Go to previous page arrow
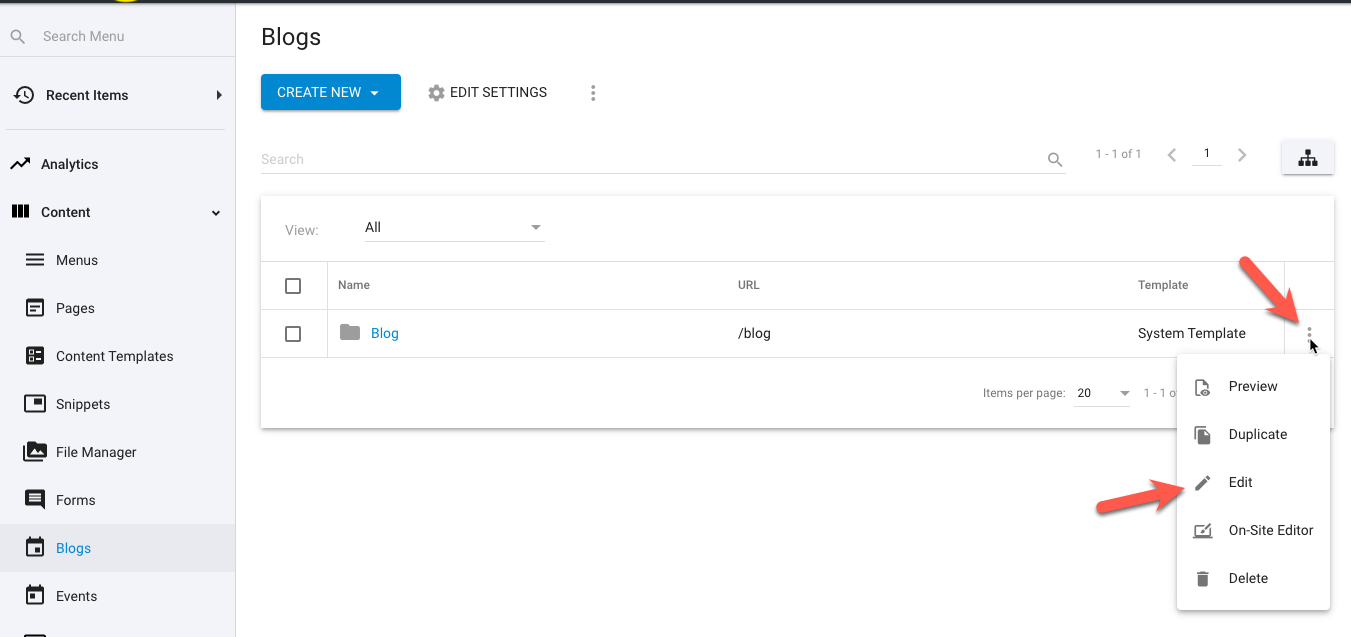 click(1172, 155)
